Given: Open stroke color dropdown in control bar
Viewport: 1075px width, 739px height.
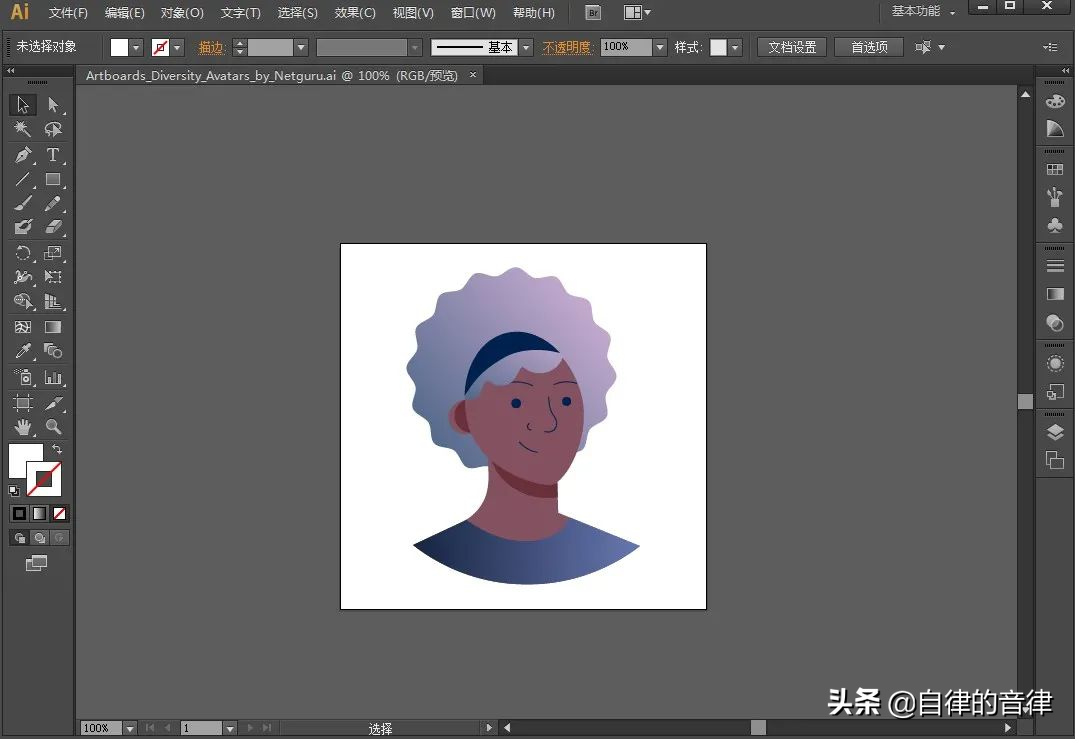Looking at the screenshot, I should tap(178, 47).
